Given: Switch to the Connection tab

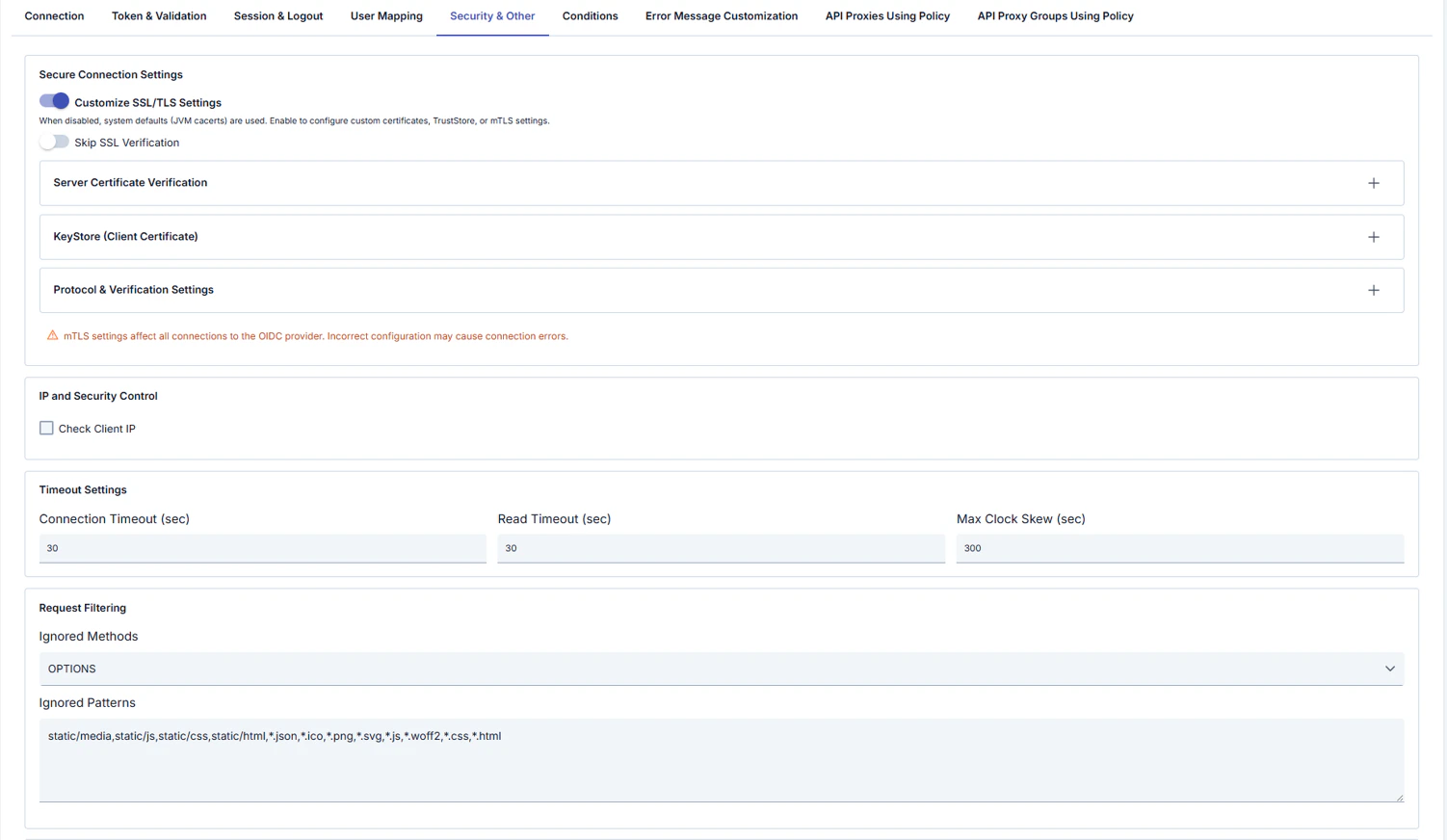Looking at the screenshot, I should tap(54, 16).
